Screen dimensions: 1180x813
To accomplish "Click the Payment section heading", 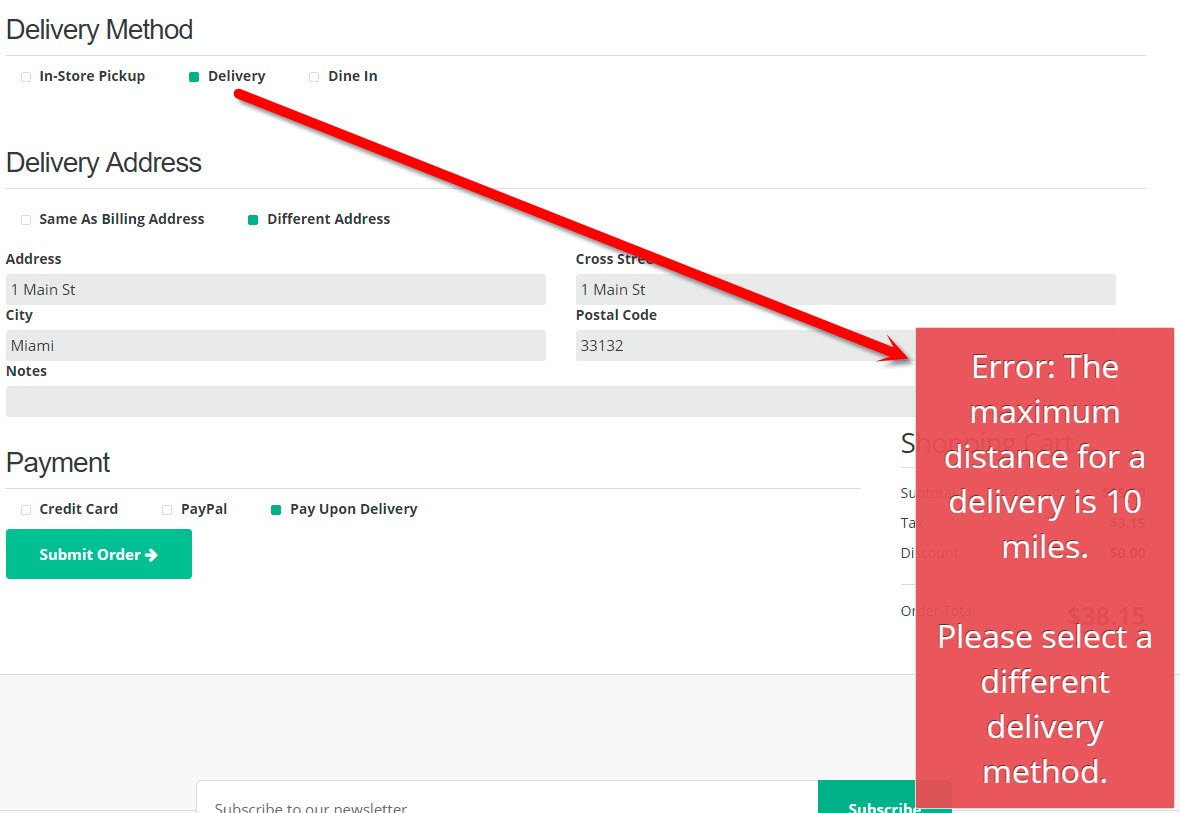I will point(58,463).
